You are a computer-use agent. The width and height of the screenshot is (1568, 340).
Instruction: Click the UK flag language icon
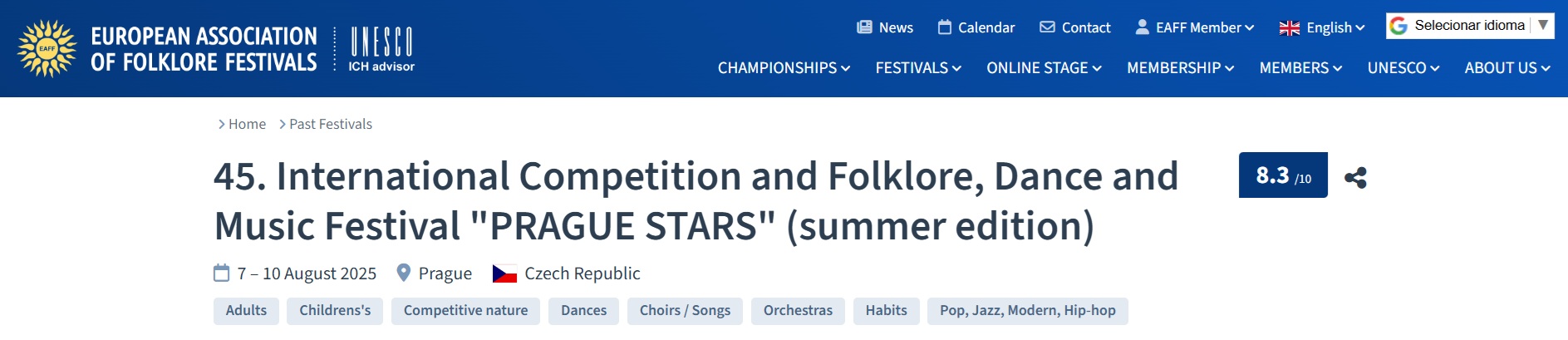(x=1290, y=28)
